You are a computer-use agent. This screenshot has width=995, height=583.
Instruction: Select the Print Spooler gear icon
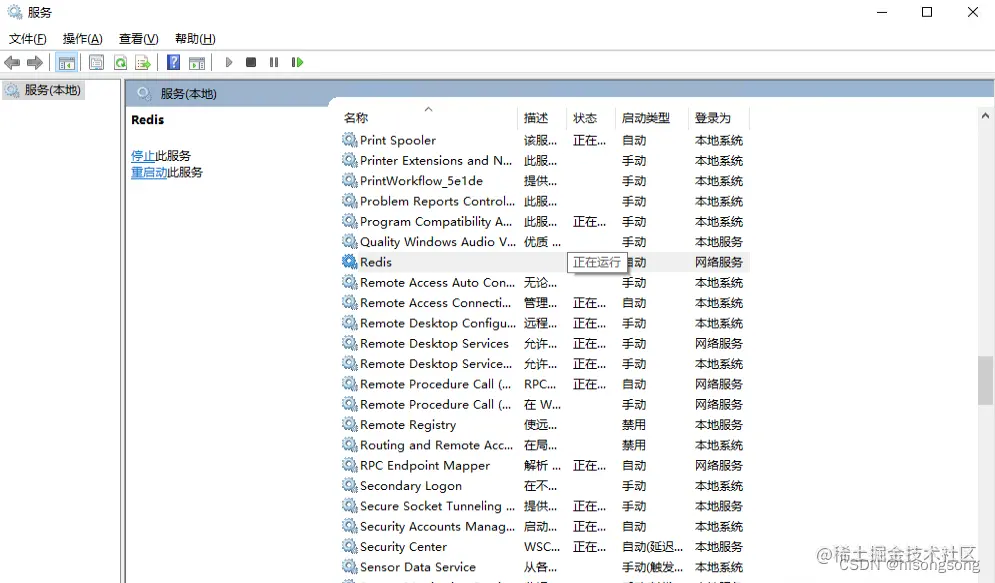pyautogui.click(x=350, y=140)
